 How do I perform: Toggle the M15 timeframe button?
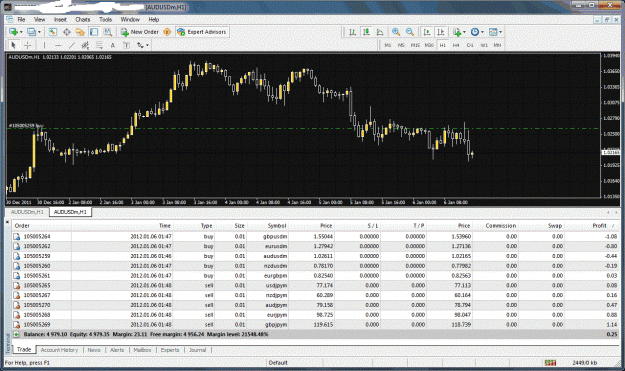click(x=415, y=45)
